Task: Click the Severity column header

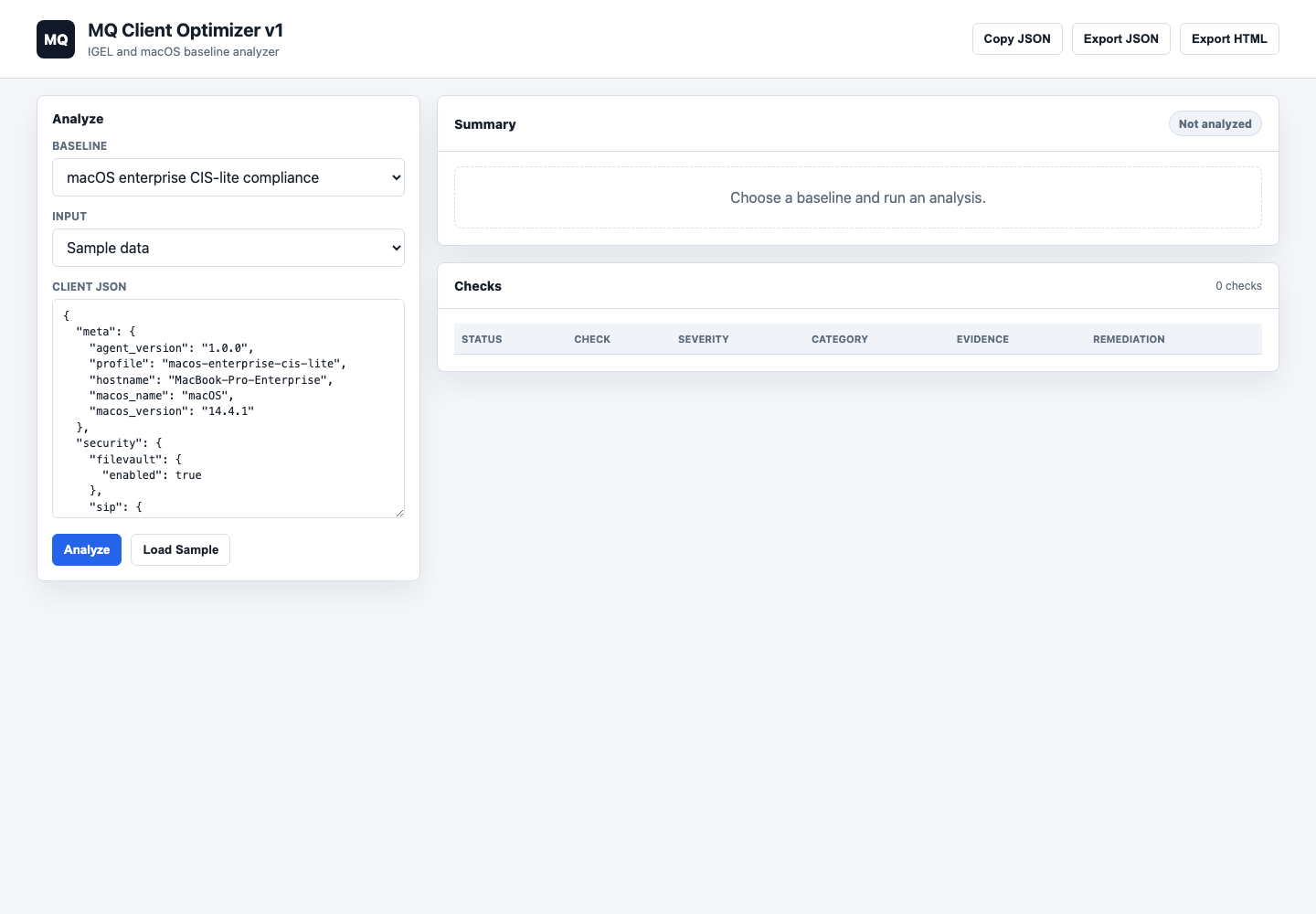Action: click(704, 339)
